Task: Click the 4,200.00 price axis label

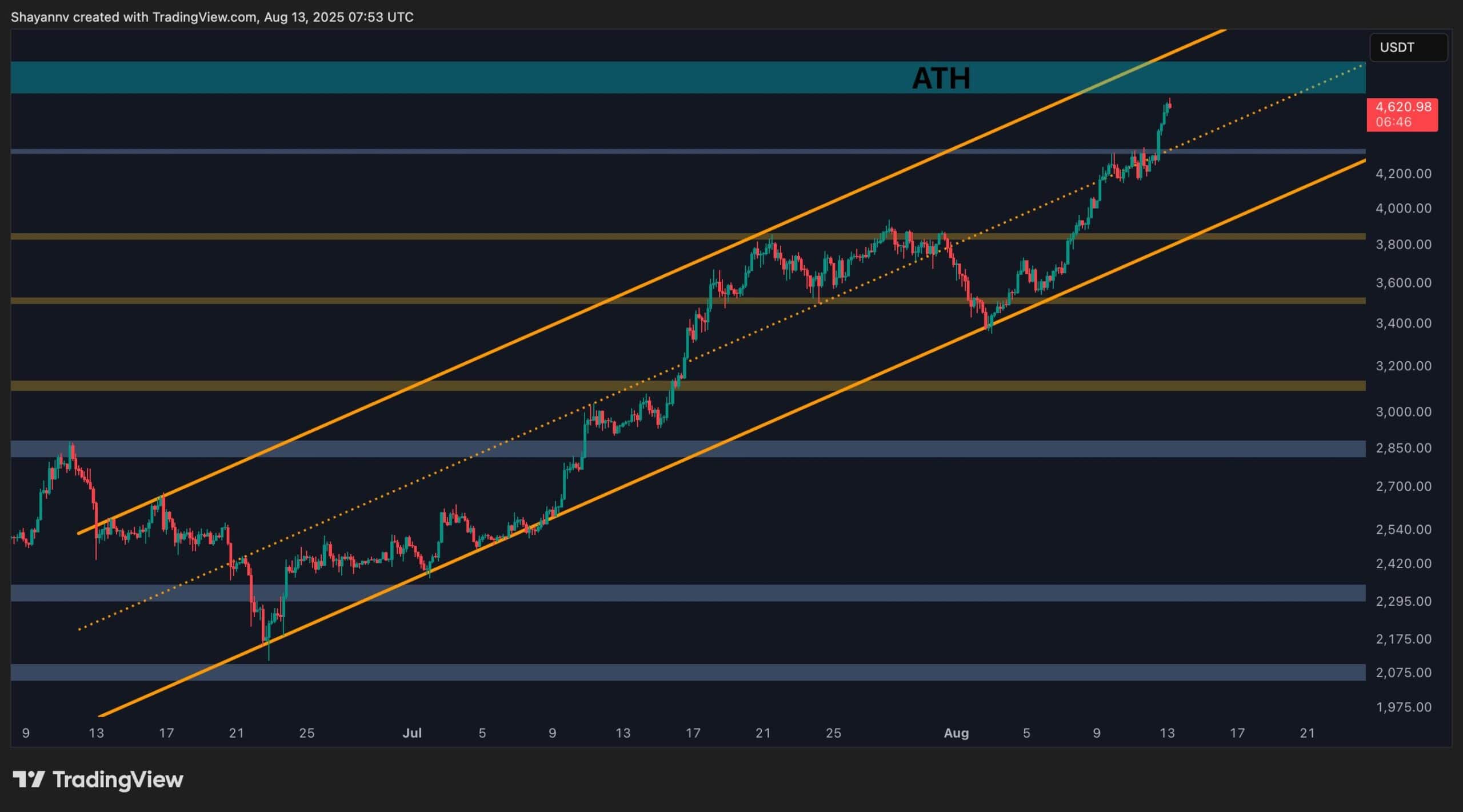Action: pyautogui.click(x=1403, y=174)
